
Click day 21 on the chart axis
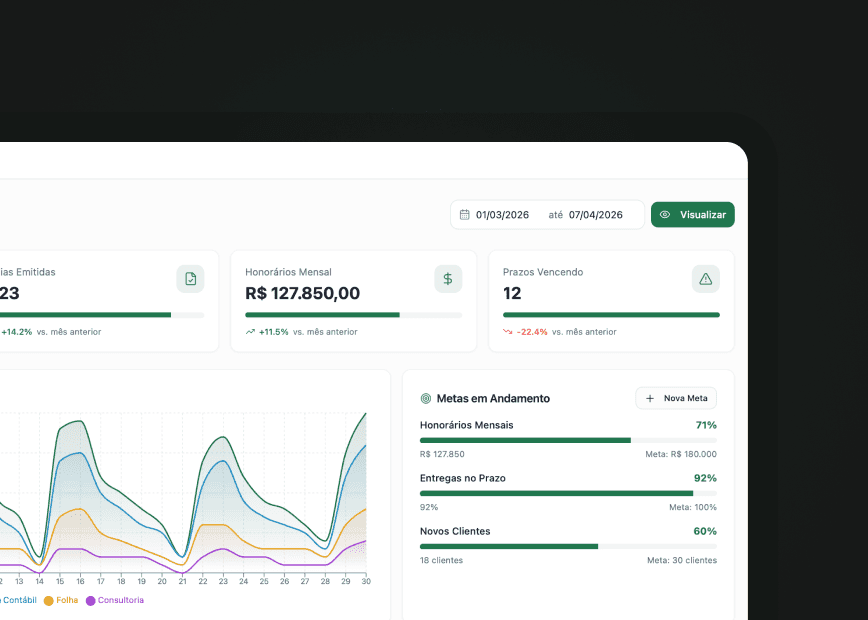(182, 581)
